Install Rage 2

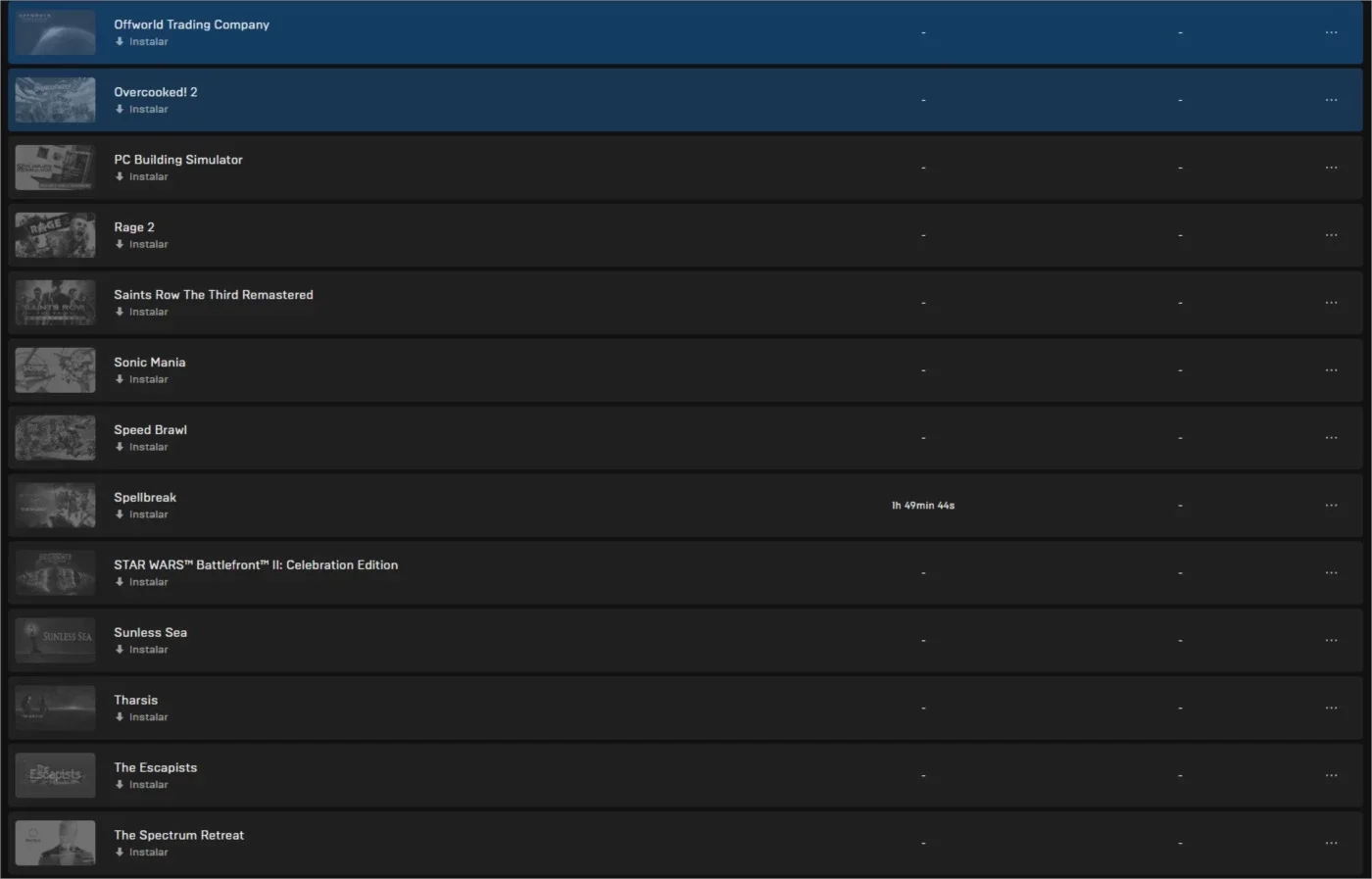point(142,245)
